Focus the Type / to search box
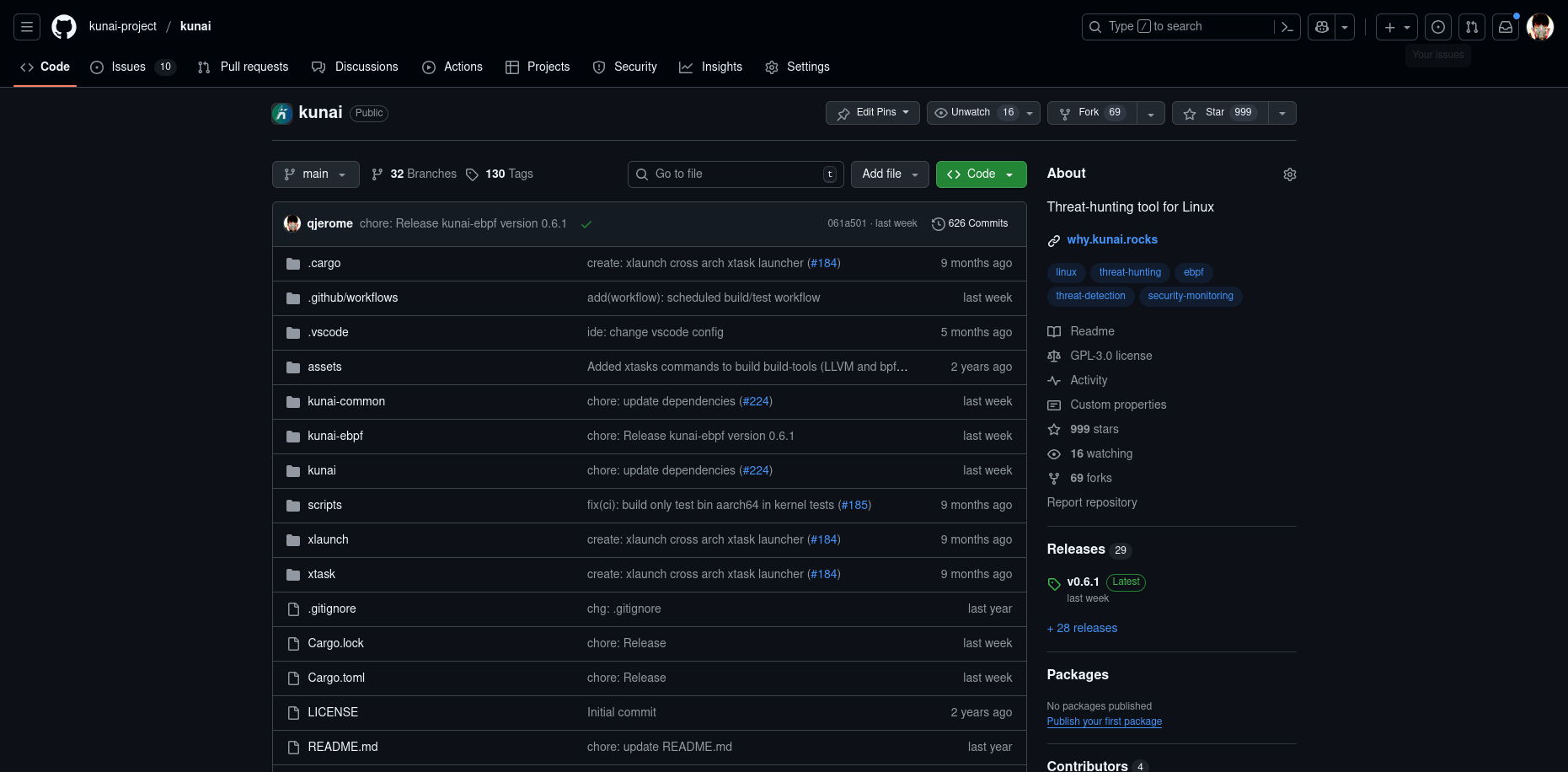The image size is (1568, 772). pyautogui.click(x=1179, y=27)
